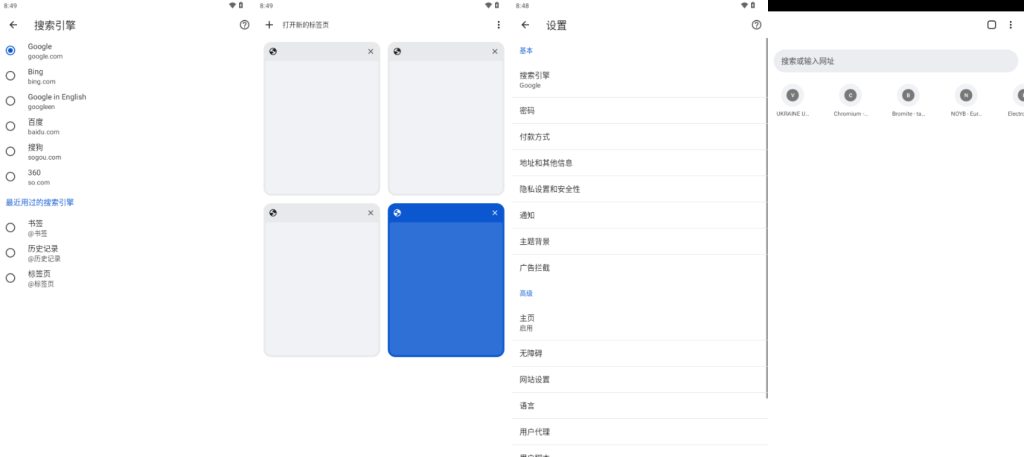Go back from the 搜索引擎 screen

click(x=14, y=25)
